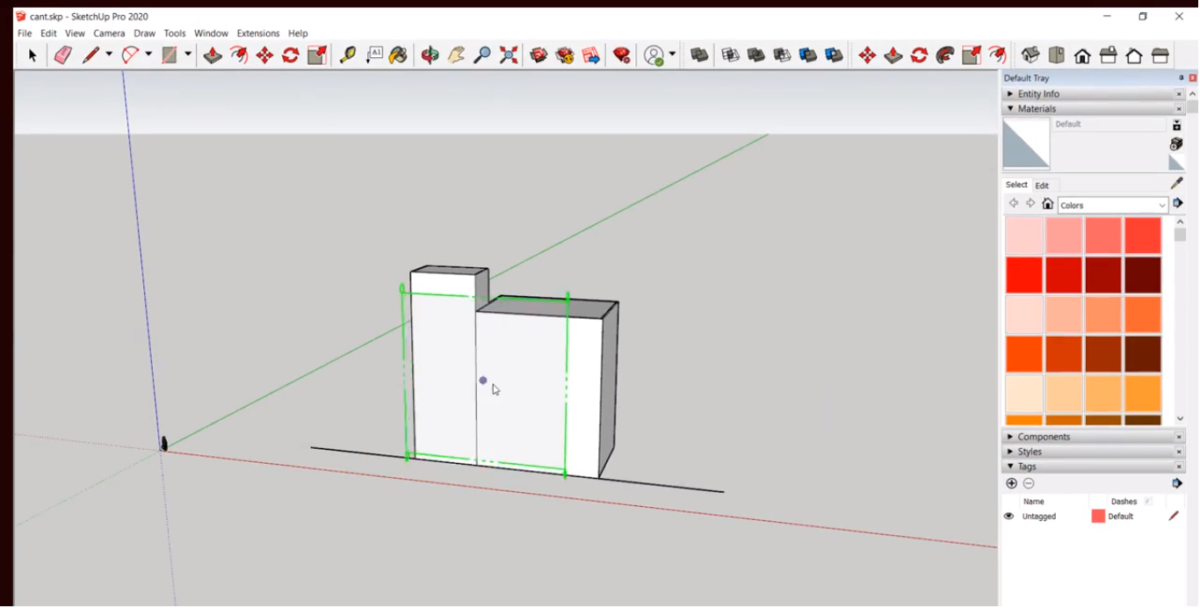The width and height of the screenshot is (1200, 608).
Task: Choose the Zoom magnifier tool
Action: [x=482, y=56]
